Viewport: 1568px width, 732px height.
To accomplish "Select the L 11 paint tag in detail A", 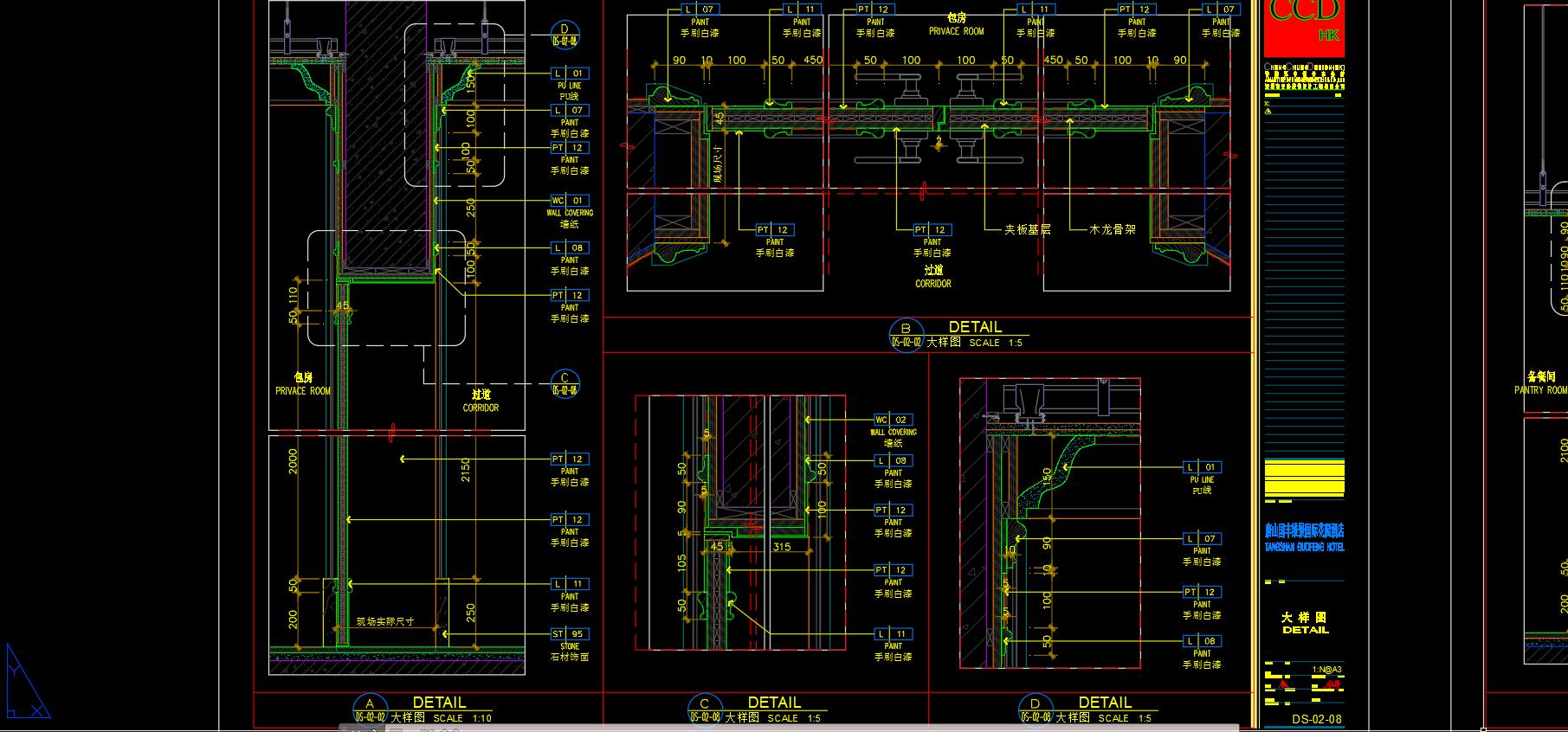I will coord(570,584).
